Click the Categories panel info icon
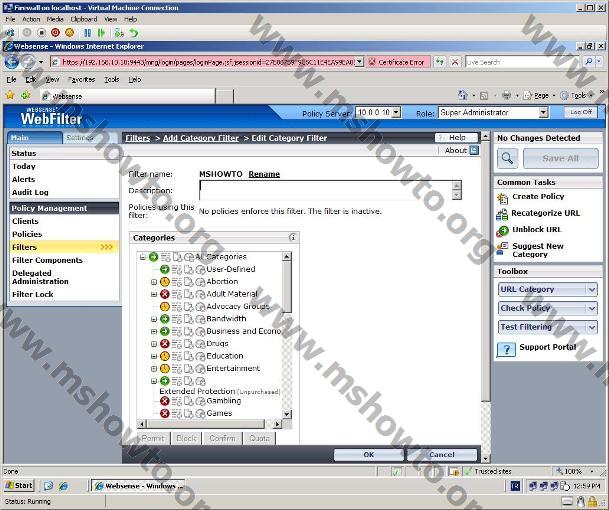 (293, 237)
